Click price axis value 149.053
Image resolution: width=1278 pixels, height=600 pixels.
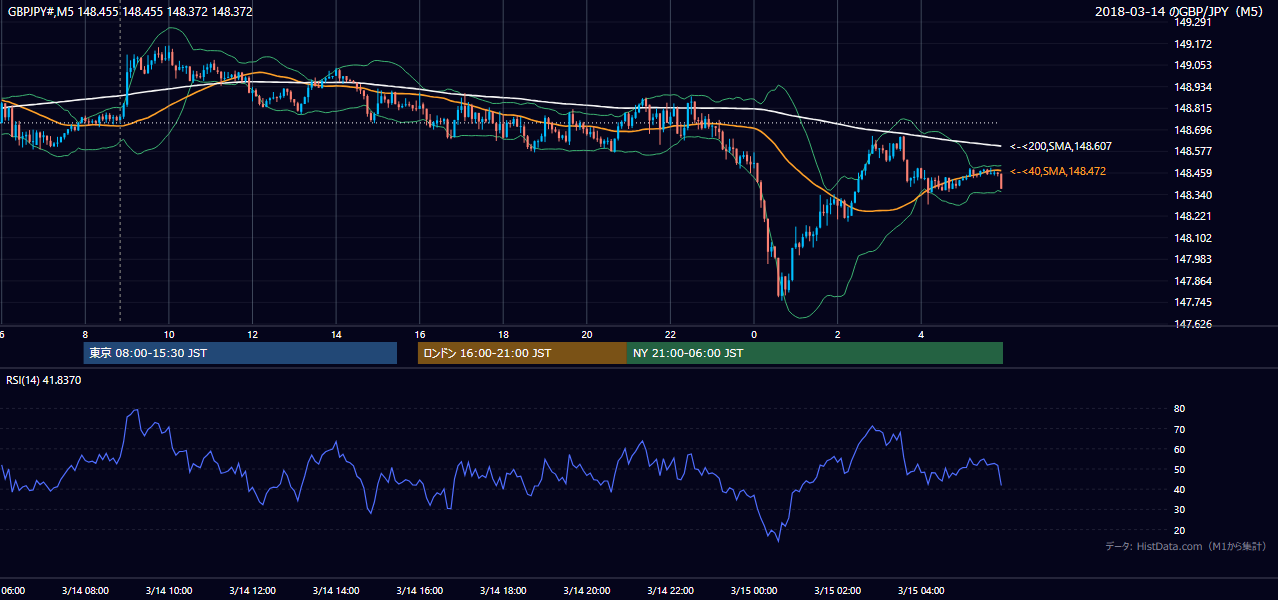pyautogui.click(x=1192, y=65)
